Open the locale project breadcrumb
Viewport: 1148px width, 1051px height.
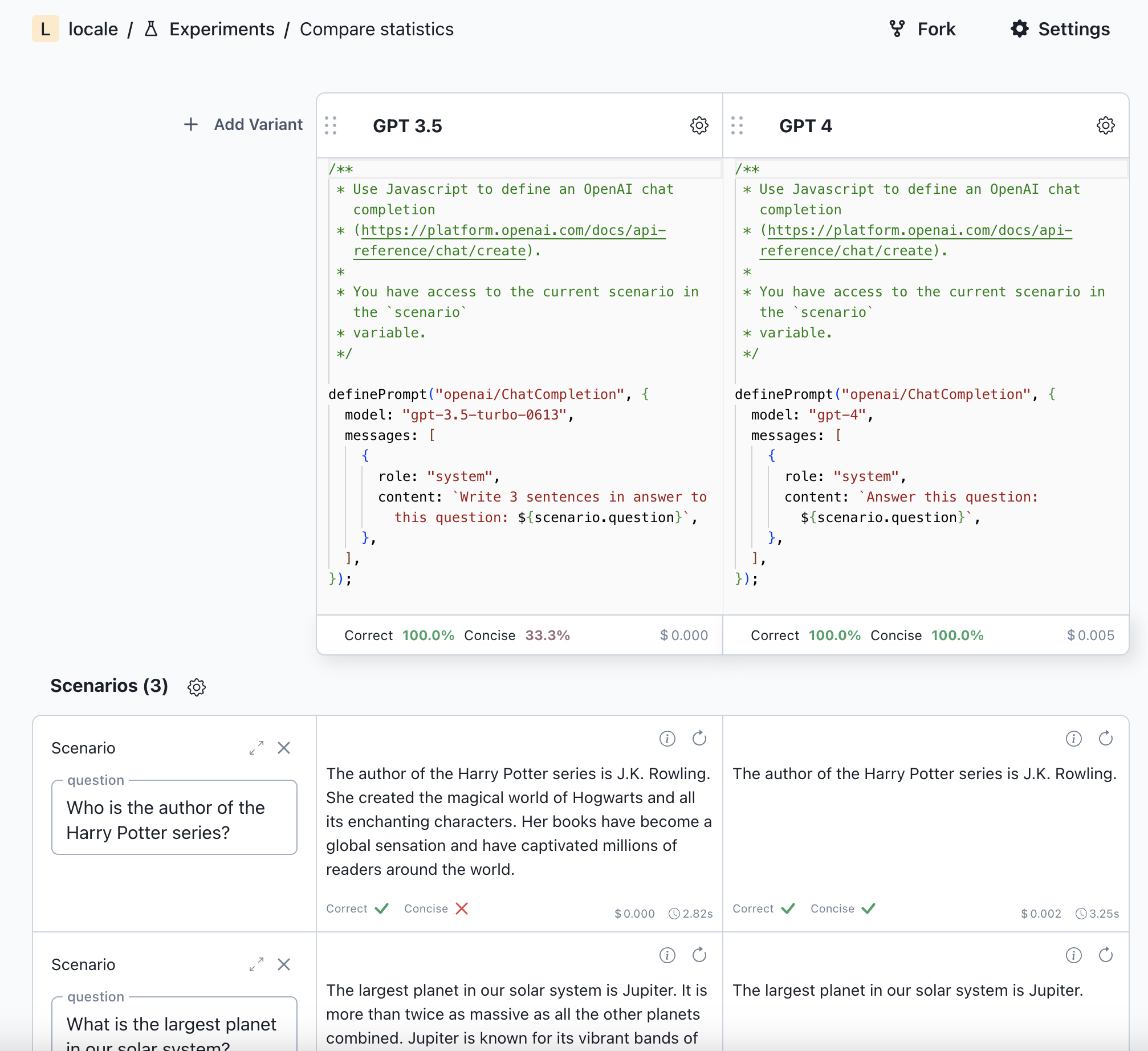click(x=92, y=29)
